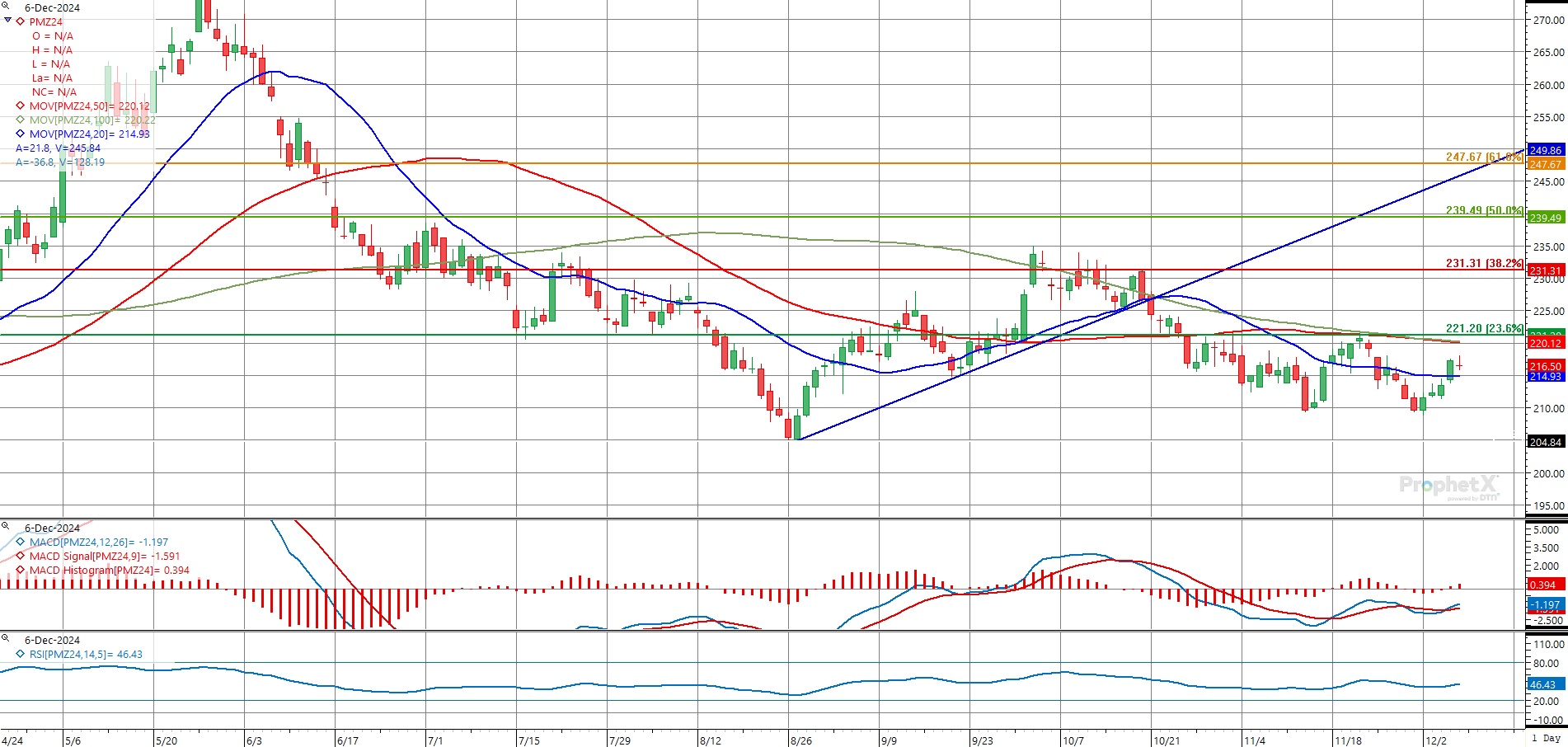Select the MACD Signal[PMZ24,9]= -1.591 legend text
1568x747 pixels.
click(x=105, y=557)
